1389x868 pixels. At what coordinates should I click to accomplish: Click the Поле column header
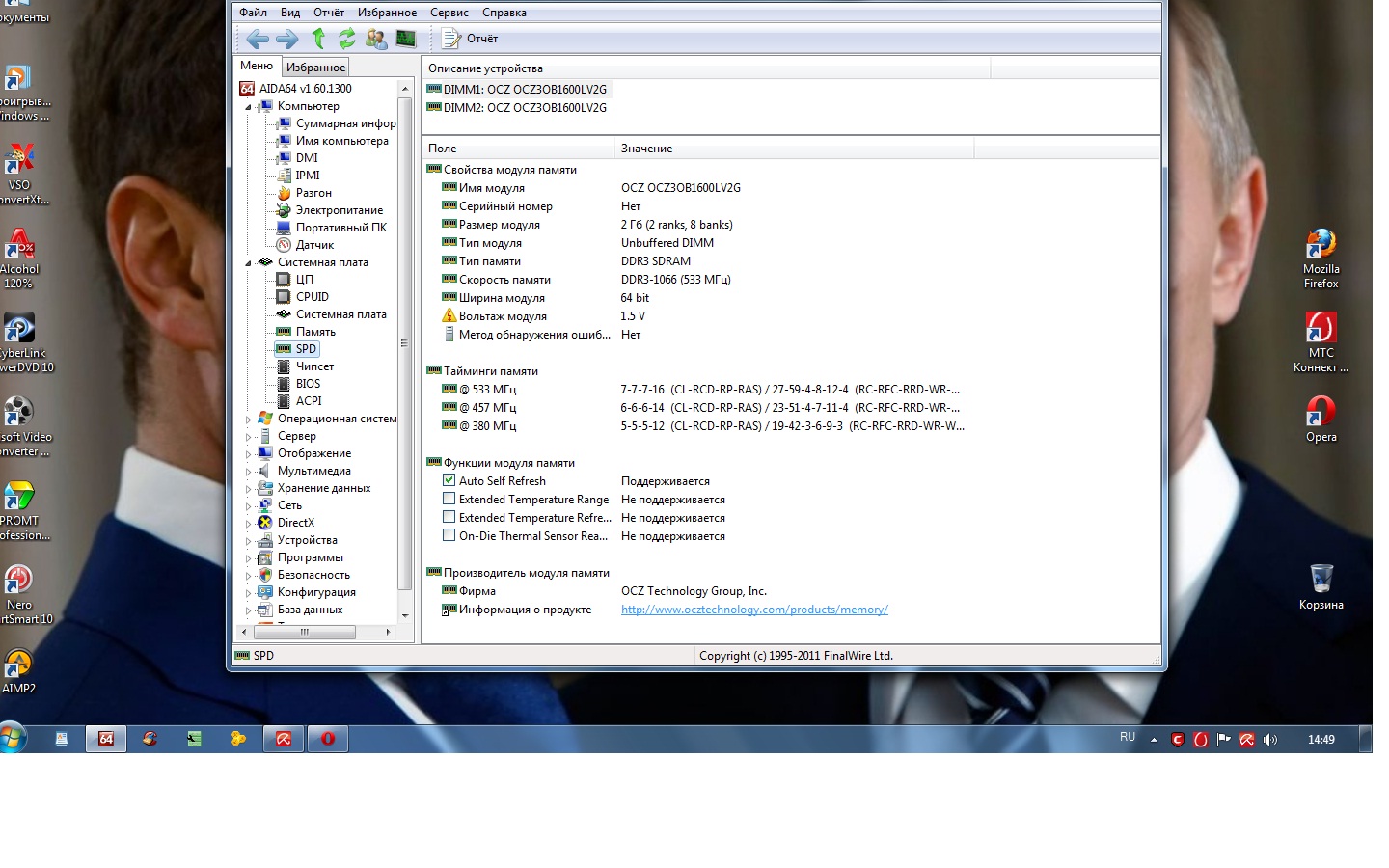518,149
